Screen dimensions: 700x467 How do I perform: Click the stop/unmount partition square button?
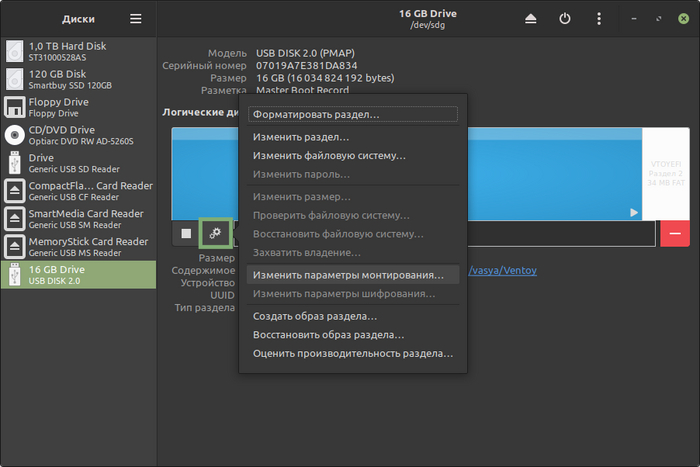pyautogui.click(x=185, y=233)
